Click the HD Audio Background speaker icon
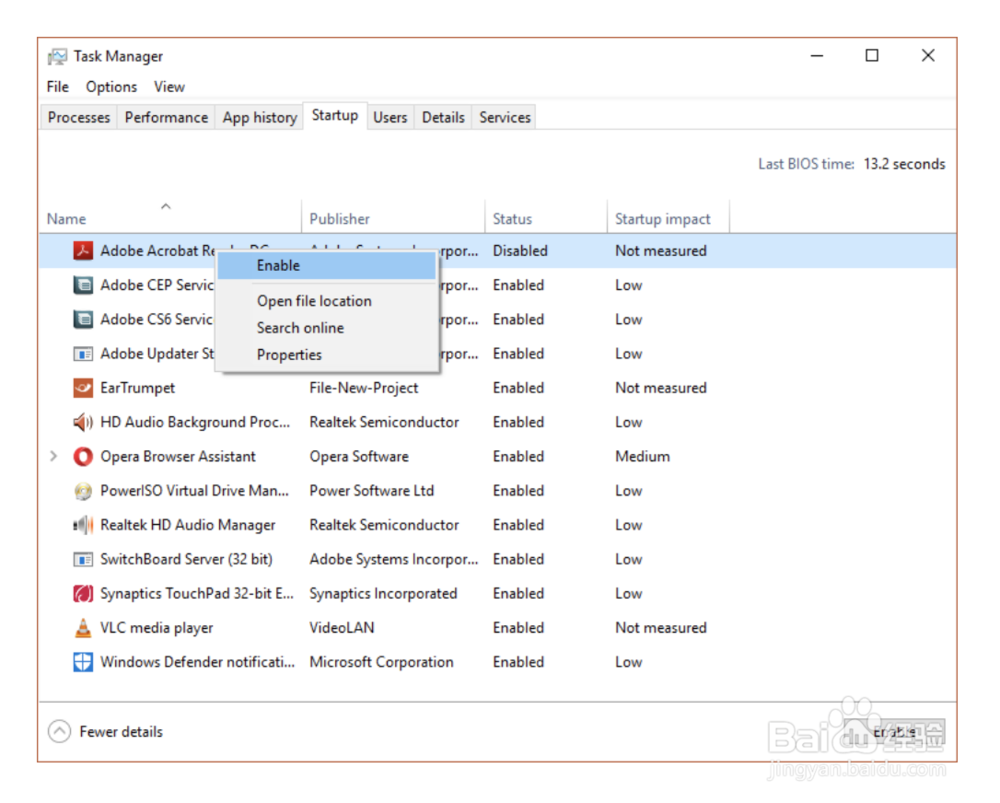 [83, 422]
